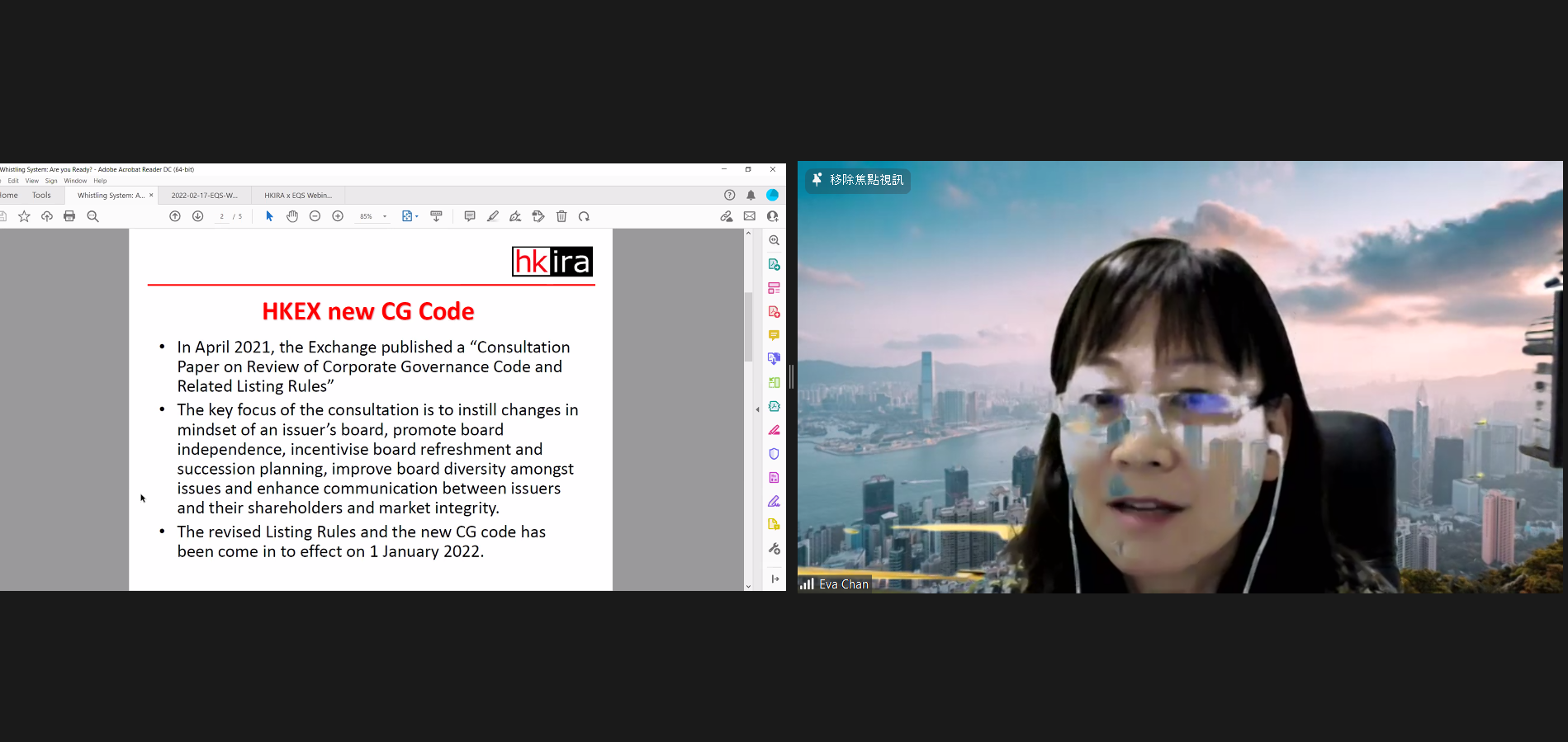Switch to the Tools tab

tap(41, 196)
